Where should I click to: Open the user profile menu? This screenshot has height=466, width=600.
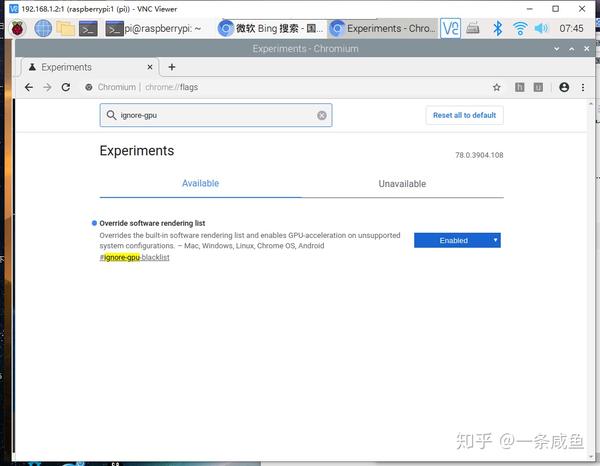coord(564,88)
